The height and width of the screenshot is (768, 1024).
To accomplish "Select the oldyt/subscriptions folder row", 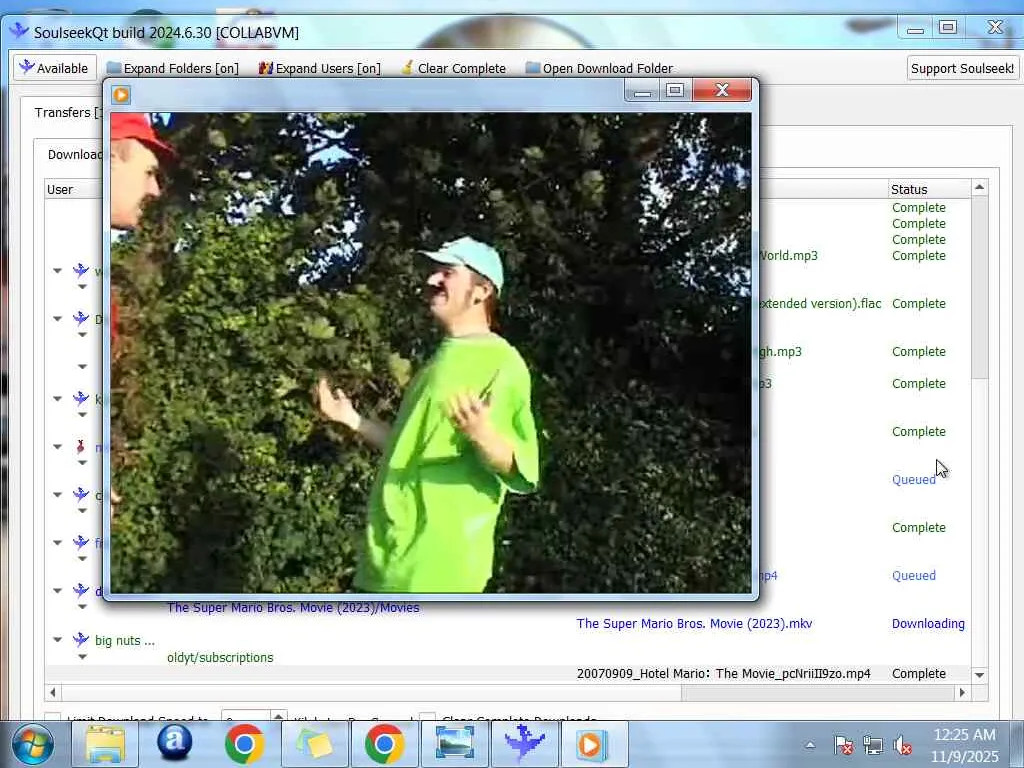I will [220, 658].
